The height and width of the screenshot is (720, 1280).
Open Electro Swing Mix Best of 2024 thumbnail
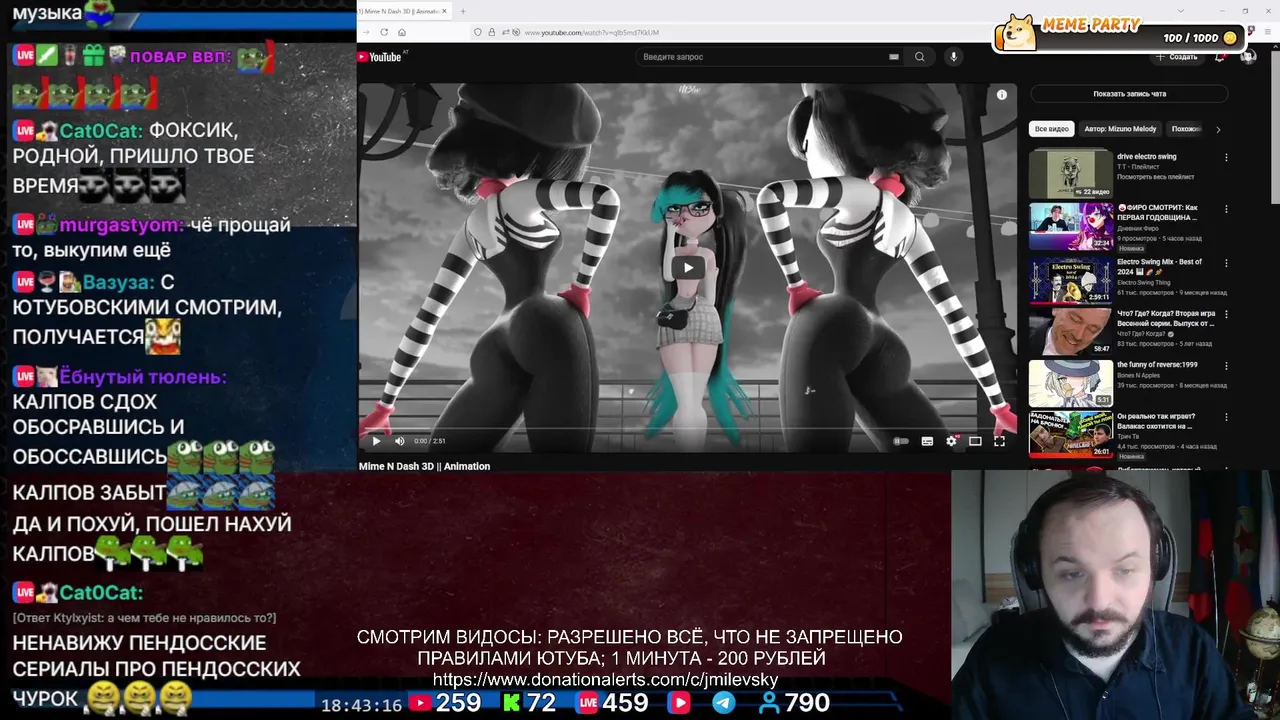point(1071,279)
